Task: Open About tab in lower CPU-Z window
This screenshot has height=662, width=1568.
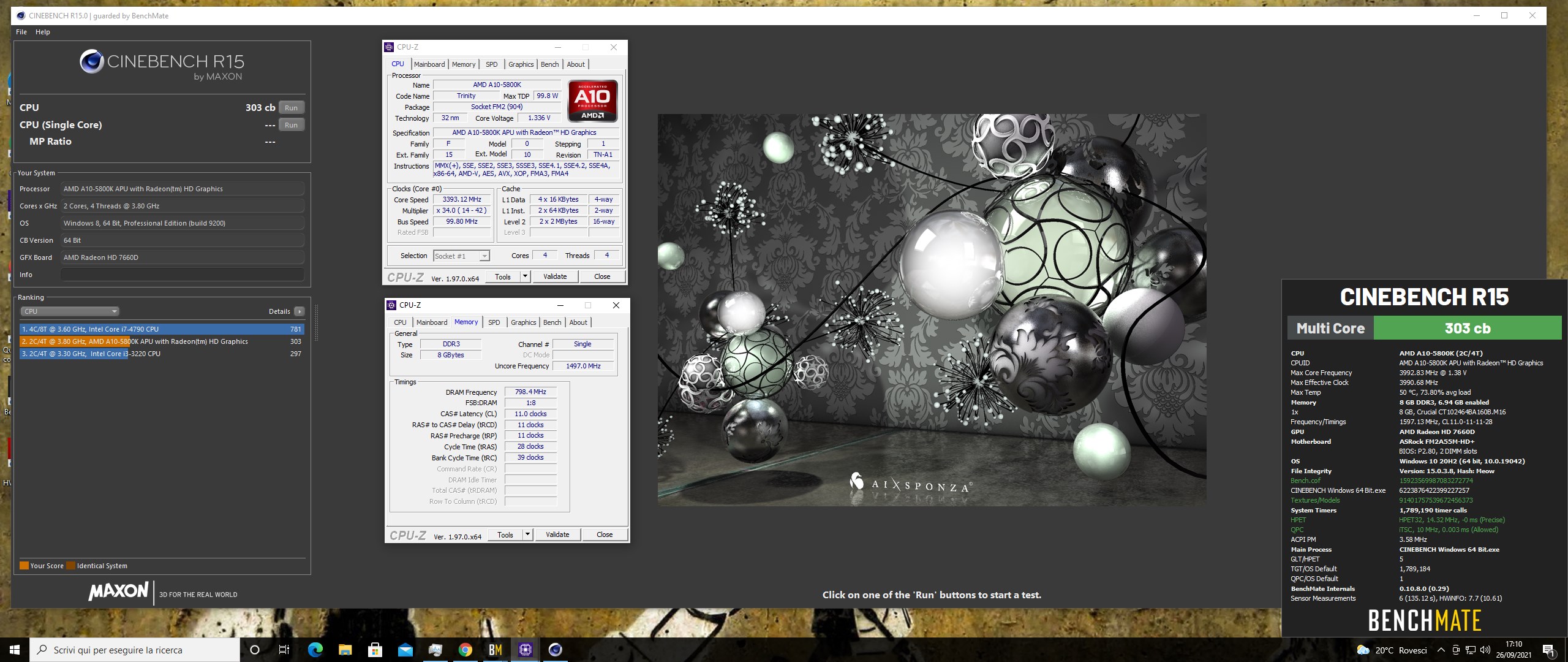Action: pyautogui.click(x=578, y=322)
